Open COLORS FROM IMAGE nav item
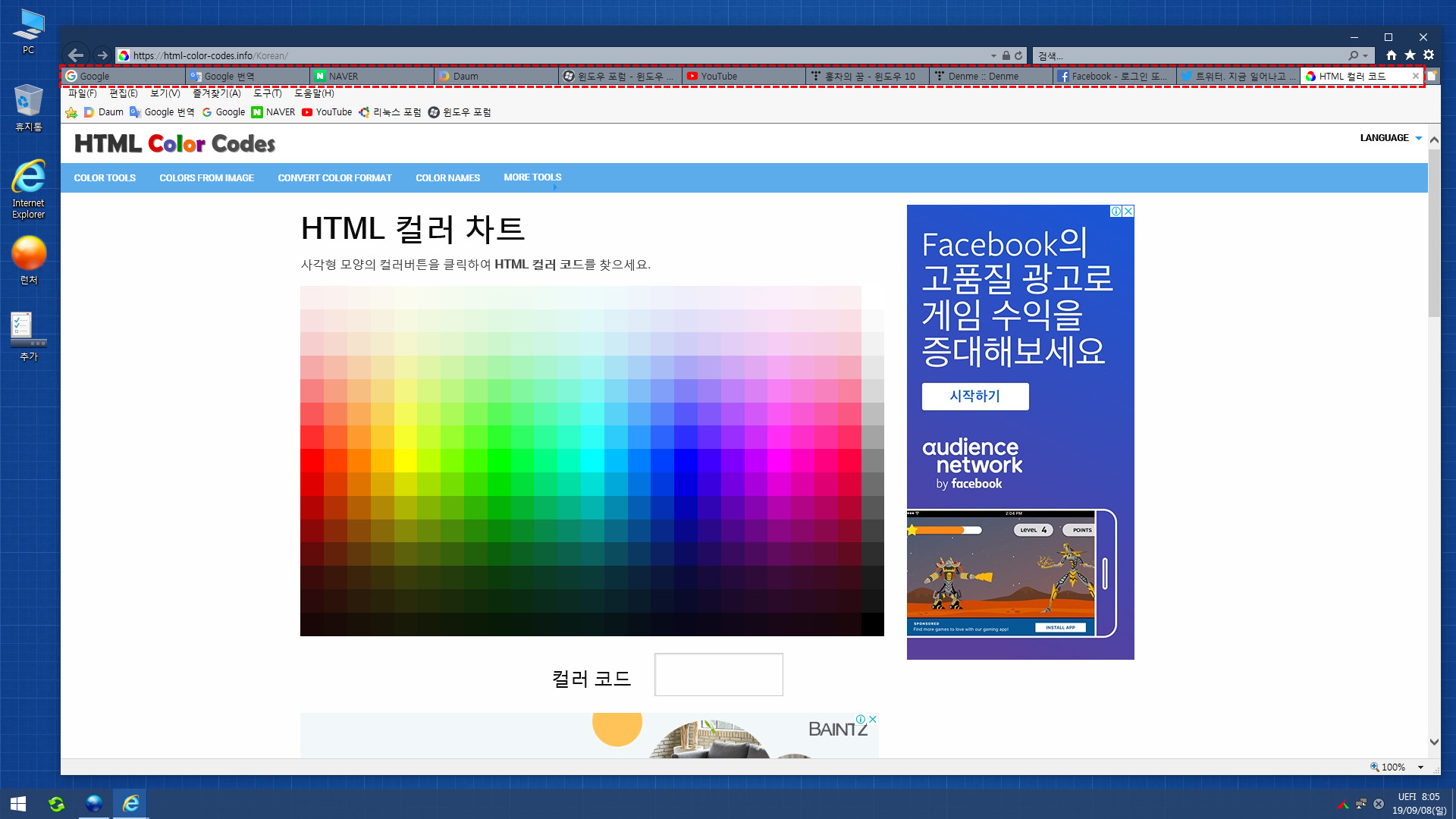 click(x=206, y=178)
